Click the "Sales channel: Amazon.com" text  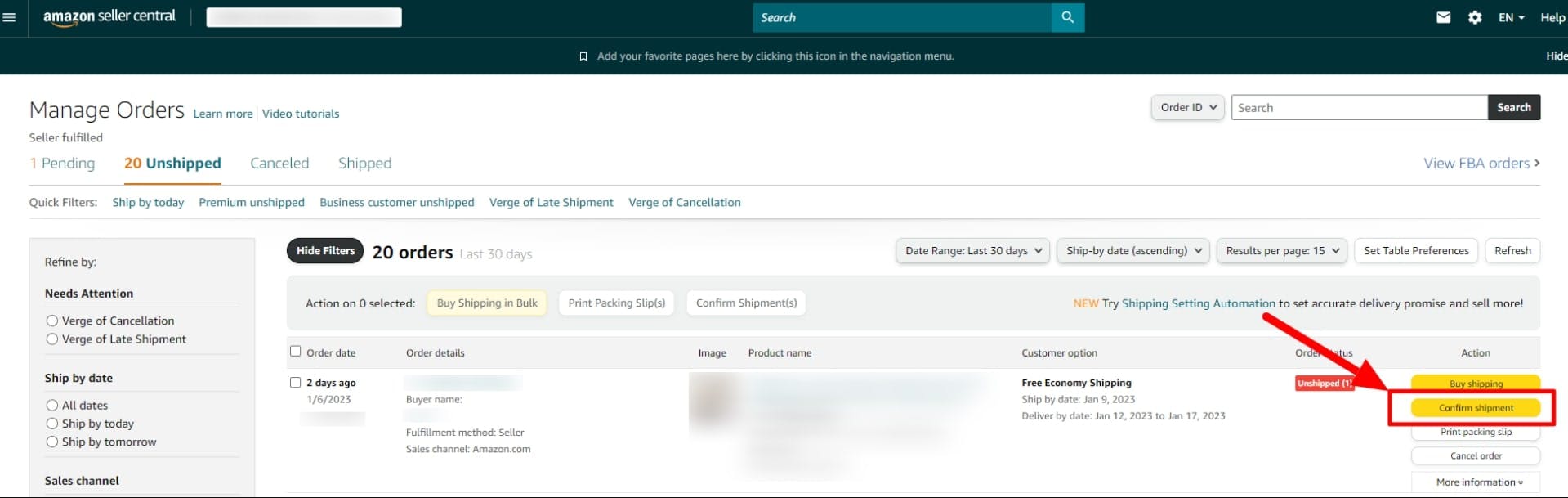coord(468,449)
